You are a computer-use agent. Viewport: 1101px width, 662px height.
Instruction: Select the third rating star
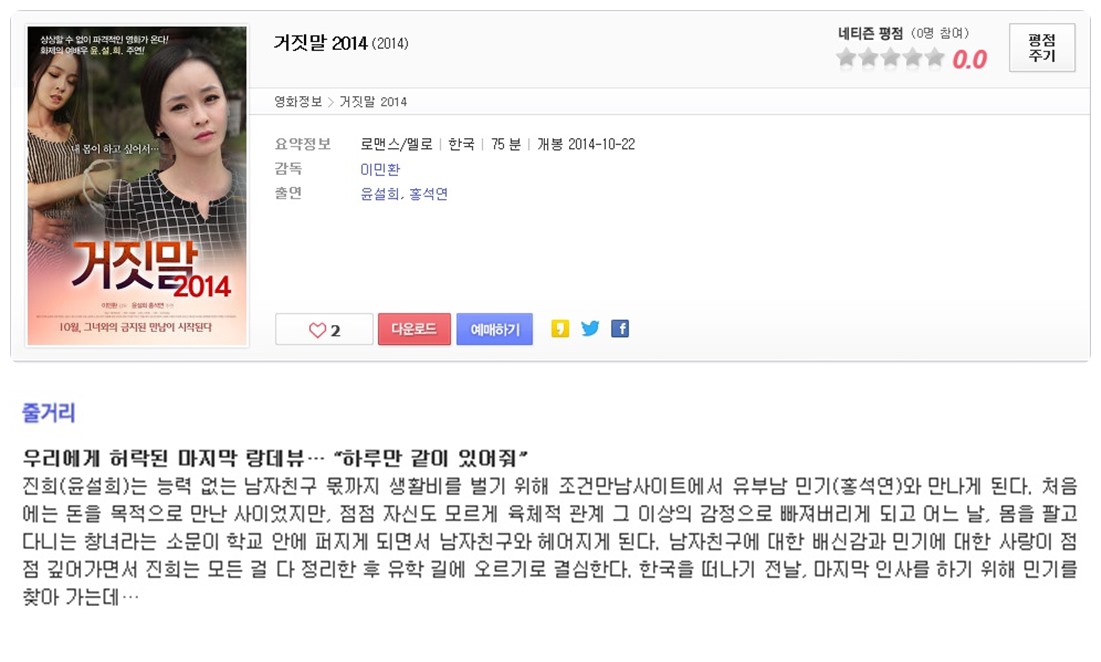pos(890,58)
